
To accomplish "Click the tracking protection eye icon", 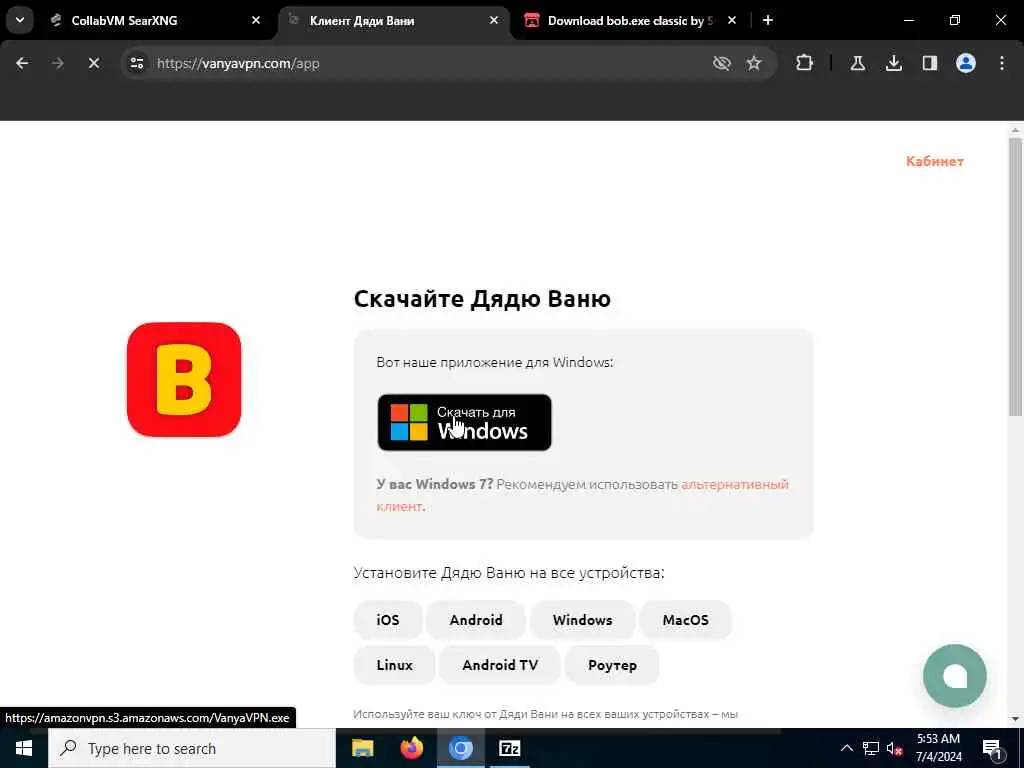I will (x=721, y=63).
